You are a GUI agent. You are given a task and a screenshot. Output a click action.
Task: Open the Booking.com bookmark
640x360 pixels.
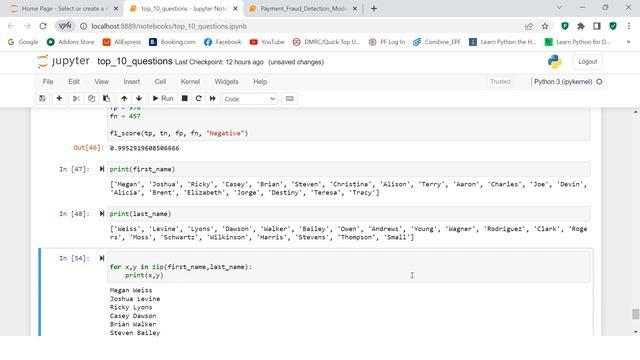[x=173, y=42]
